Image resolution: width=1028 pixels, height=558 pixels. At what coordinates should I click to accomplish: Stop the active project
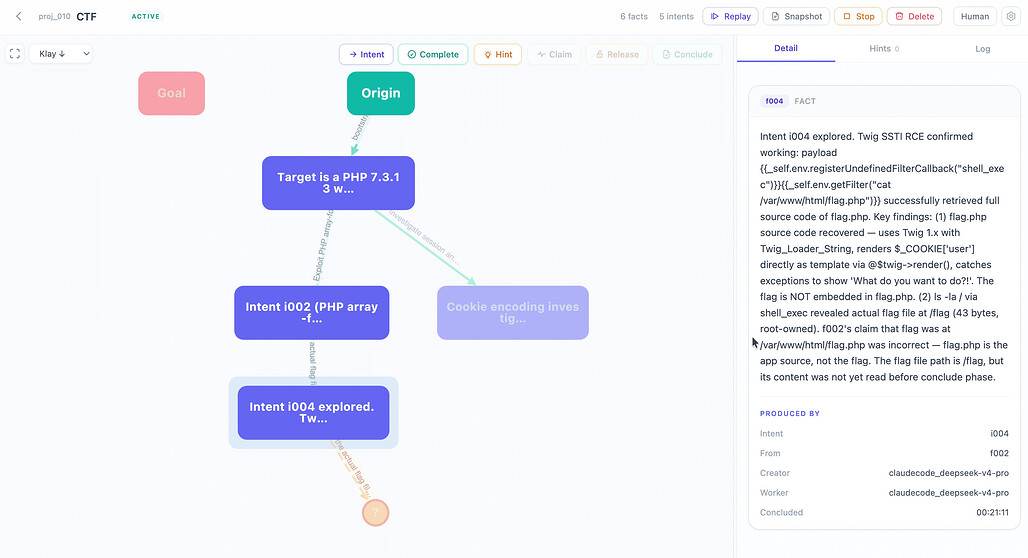tap(858, 16)
